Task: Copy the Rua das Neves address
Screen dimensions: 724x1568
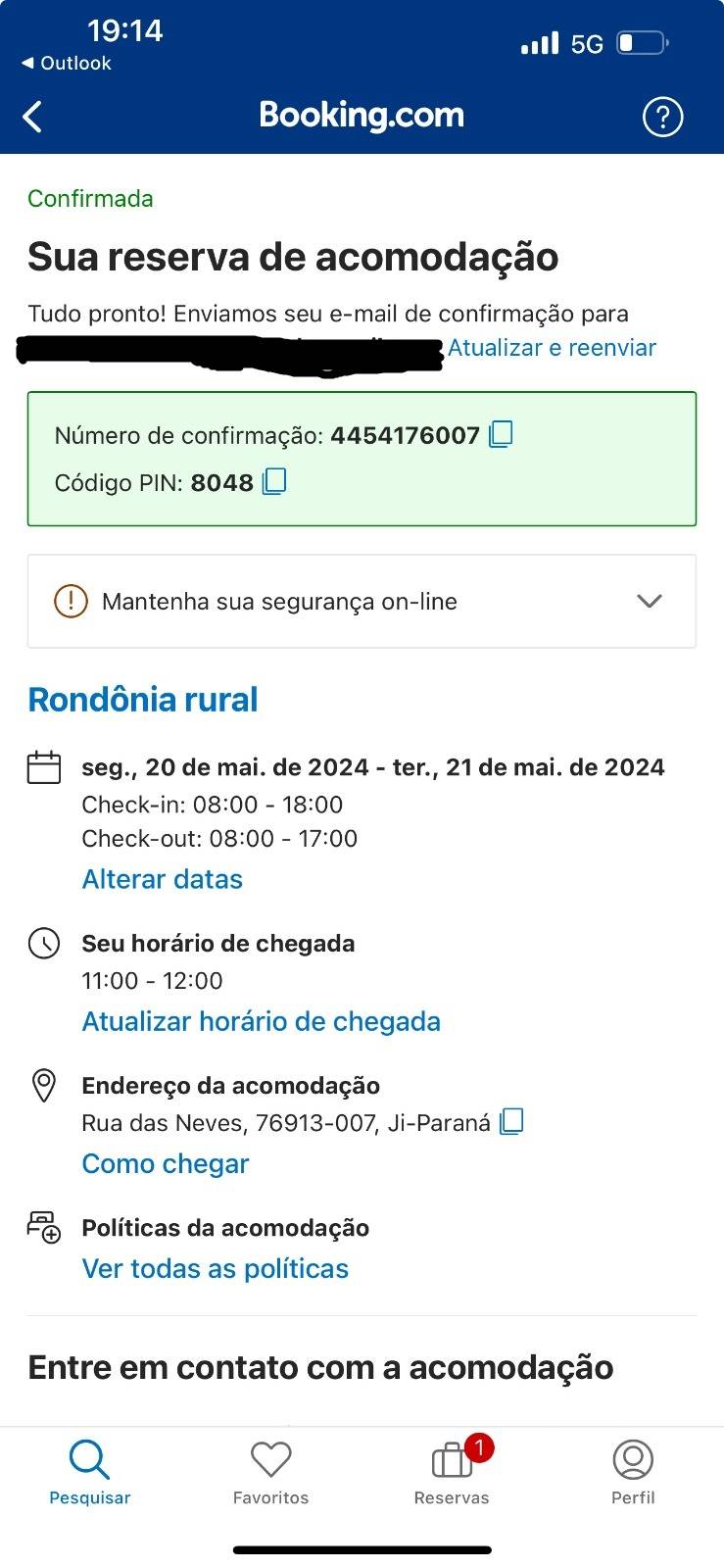Action: tap(511, 1122)
